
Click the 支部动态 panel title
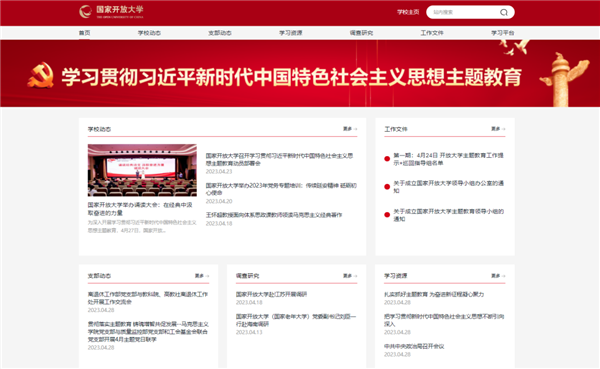coord(99,276)
